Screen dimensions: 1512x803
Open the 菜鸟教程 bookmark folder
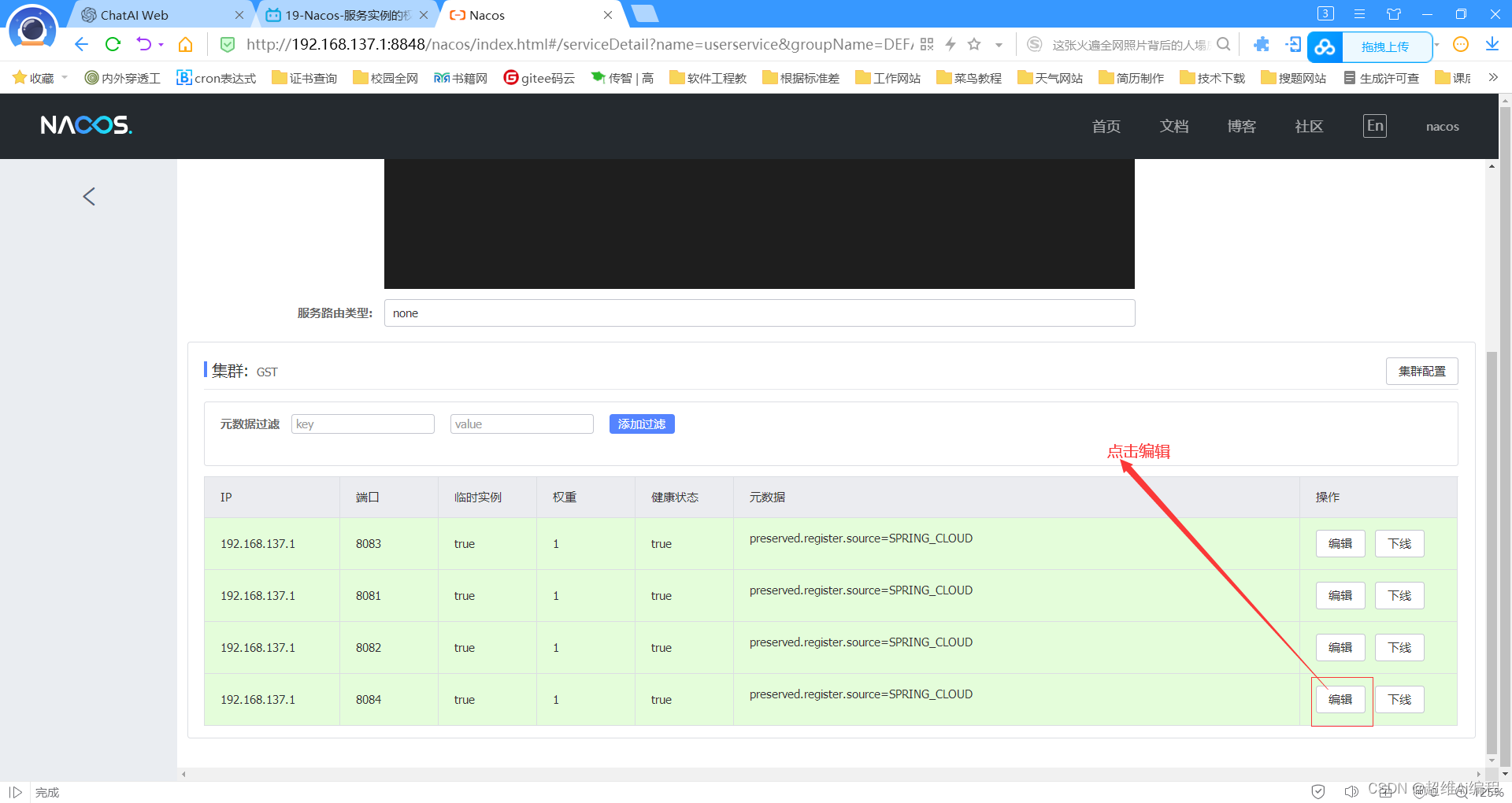click(969, 77)
